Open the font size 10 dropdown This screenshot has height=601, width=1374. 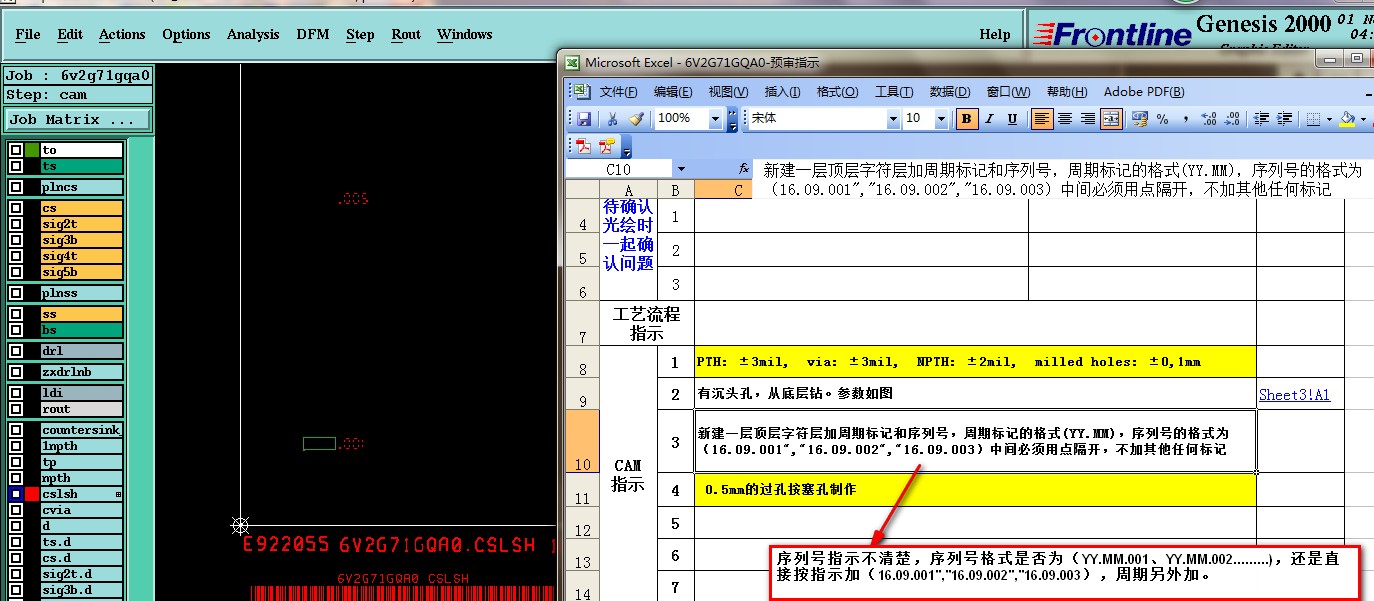click(941, 118)
